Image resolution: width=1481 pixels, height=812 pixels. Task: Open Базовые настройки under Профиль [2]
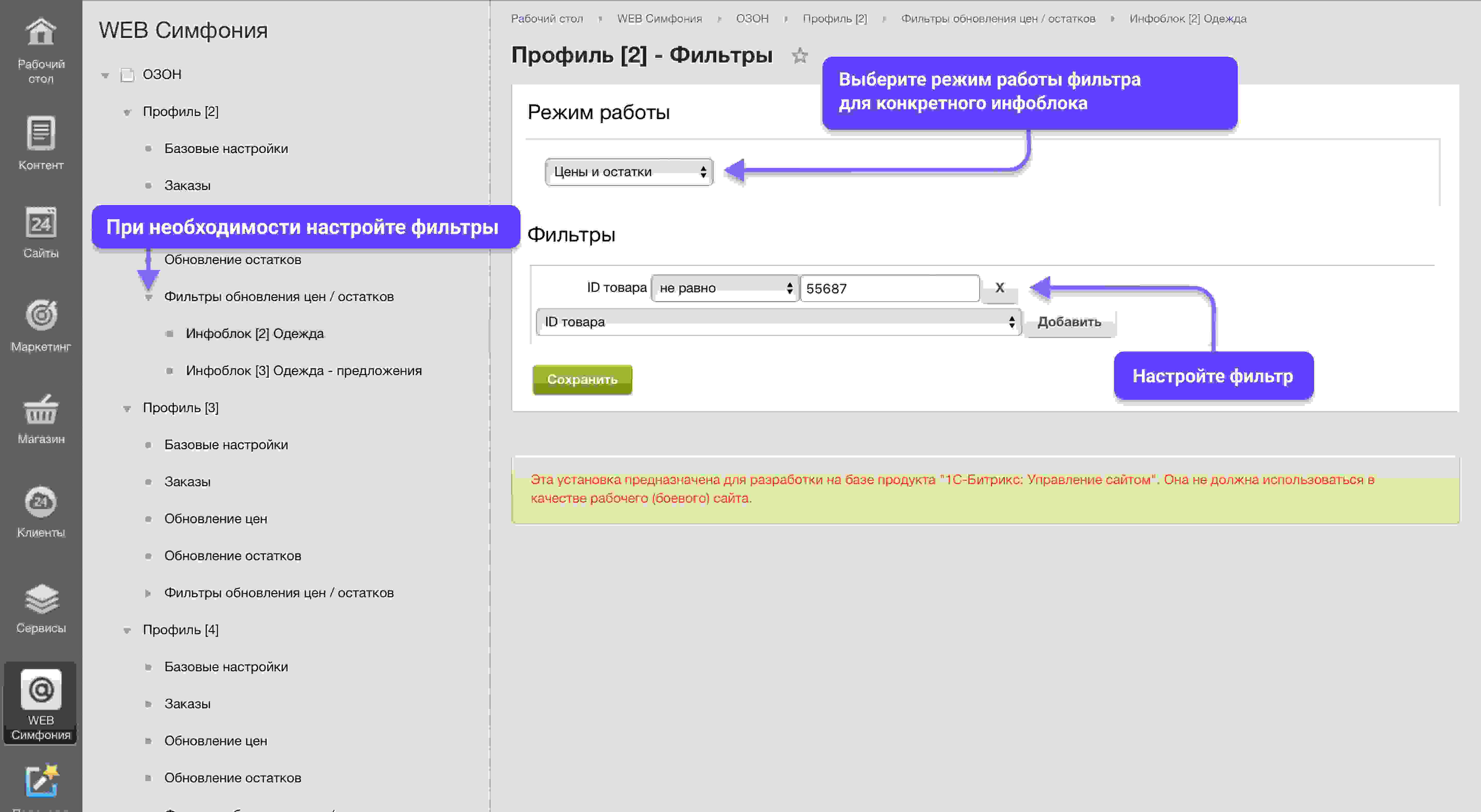pos(226,148)
